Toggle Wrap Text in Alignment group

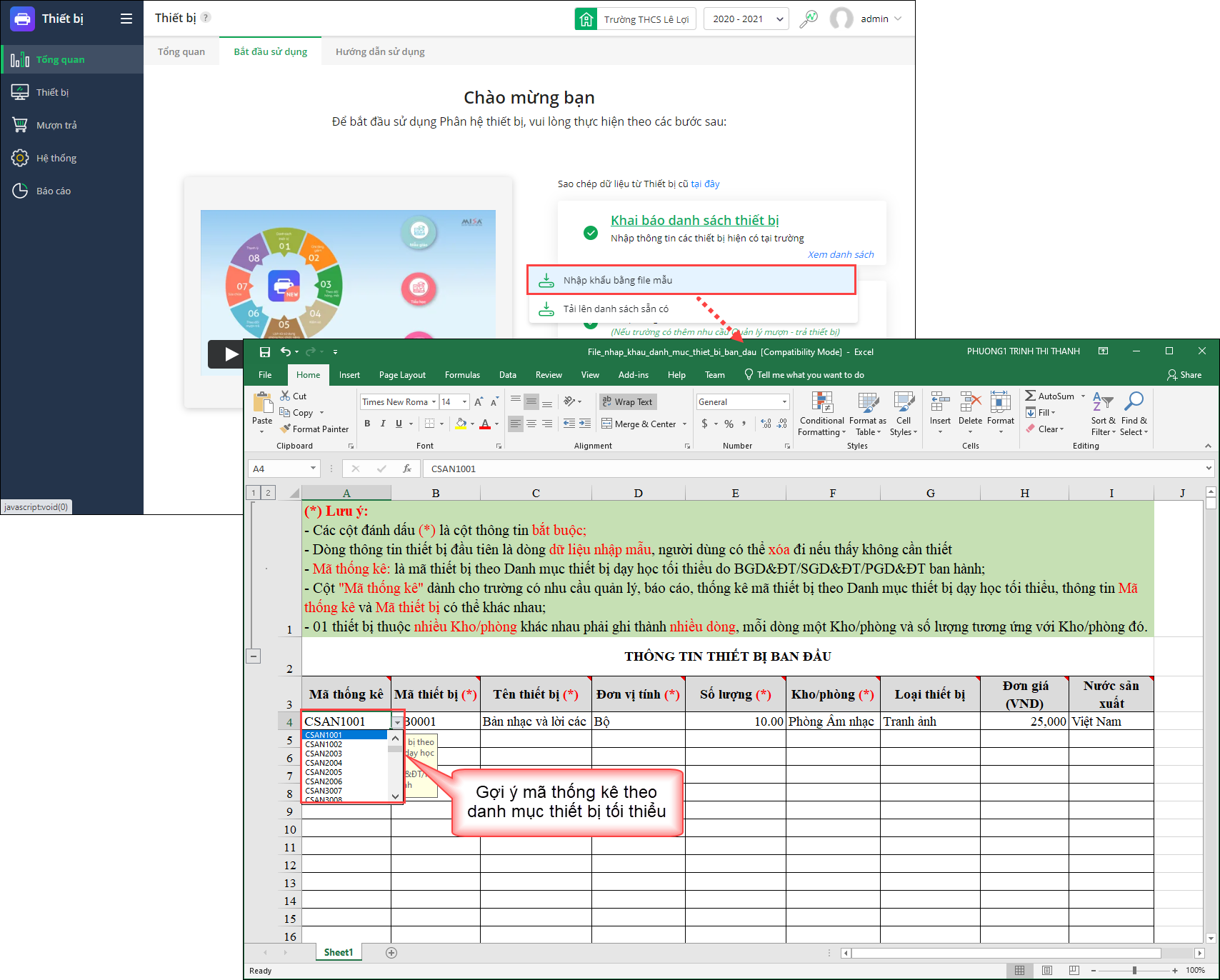point(627,402)
